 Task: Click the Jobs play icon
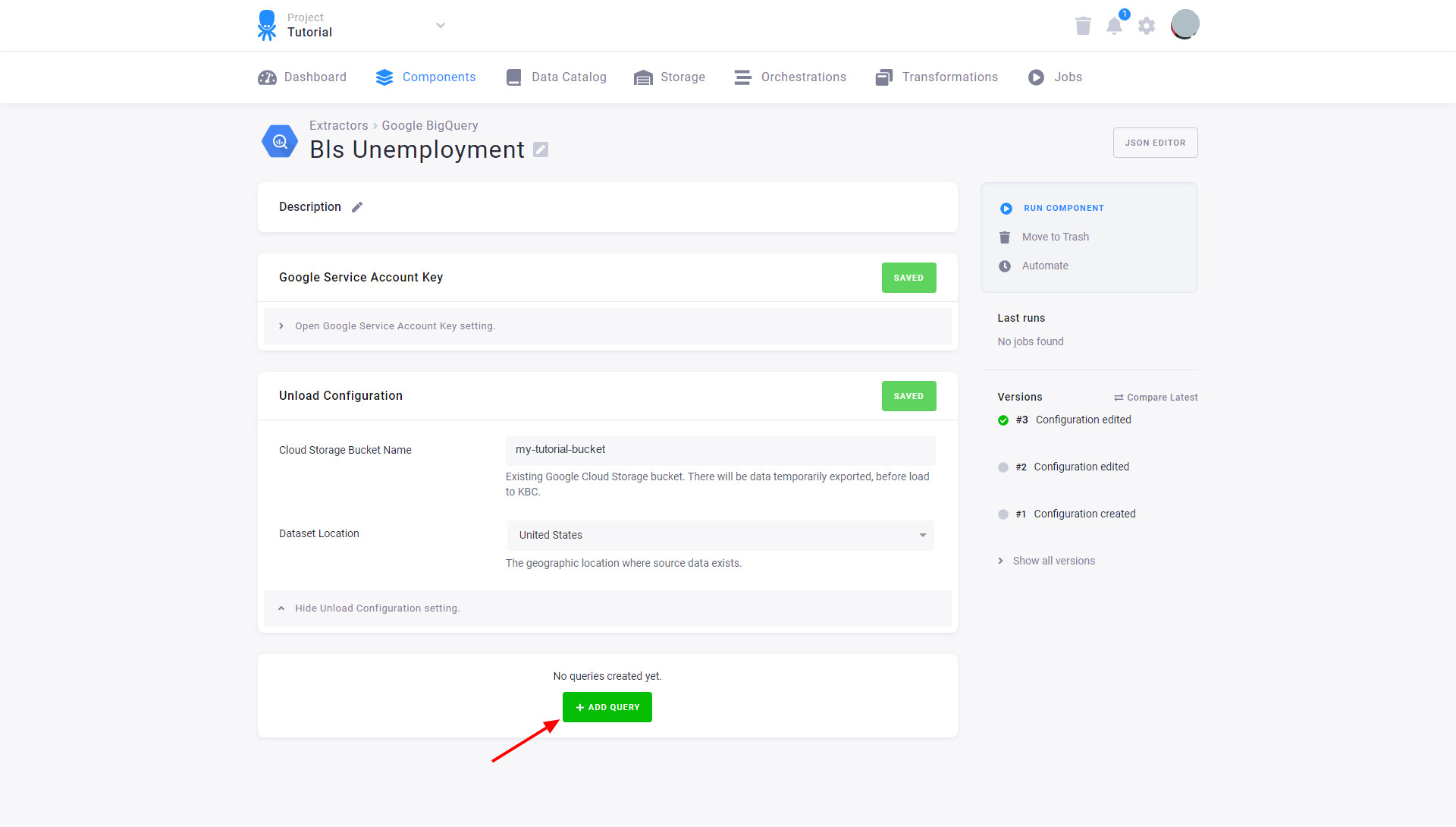[1036, 77]
